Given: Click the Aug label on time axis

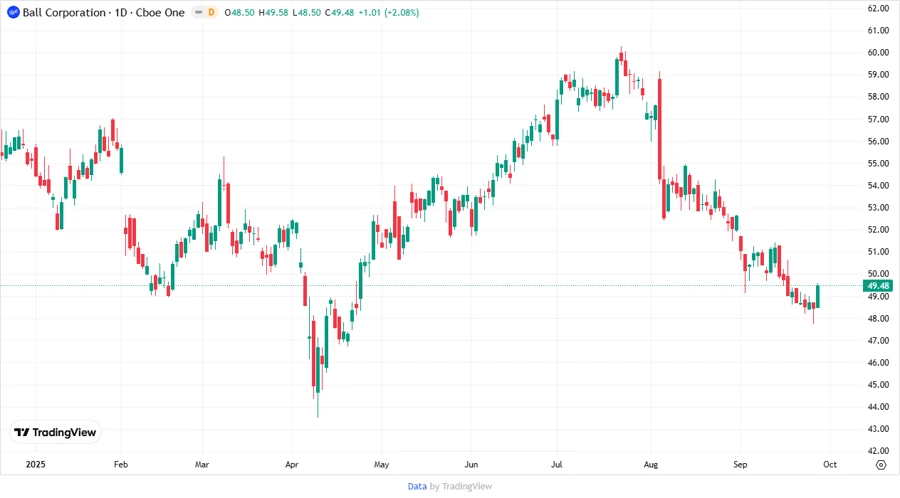Looking at the screenshot, I should (x=651, y=464).
